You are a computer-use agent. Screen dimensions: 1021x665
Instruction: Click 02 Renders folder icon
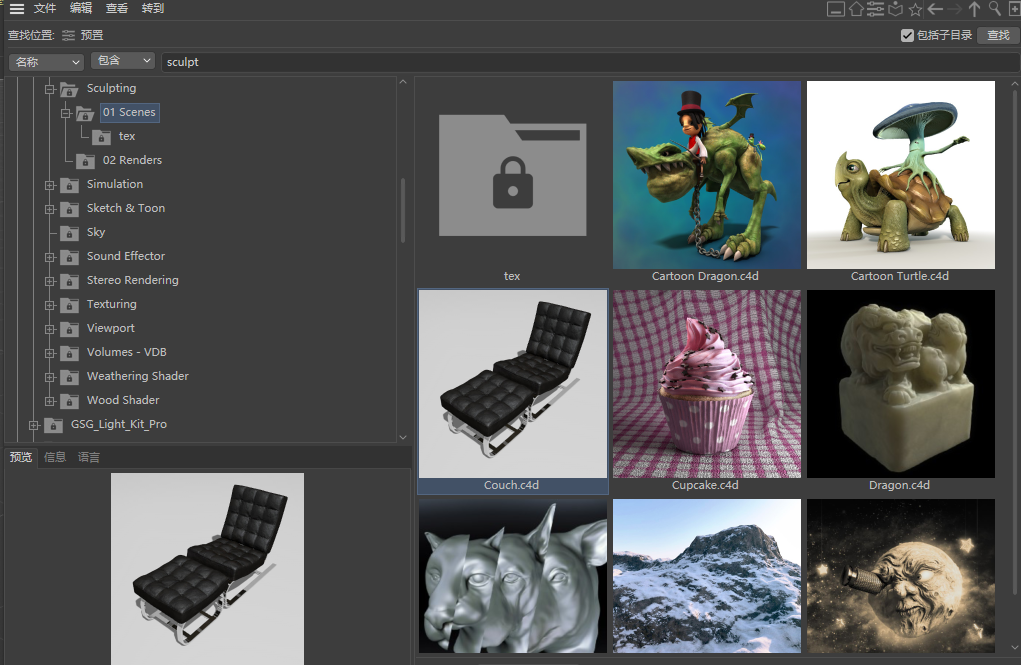tap(85, 161)
